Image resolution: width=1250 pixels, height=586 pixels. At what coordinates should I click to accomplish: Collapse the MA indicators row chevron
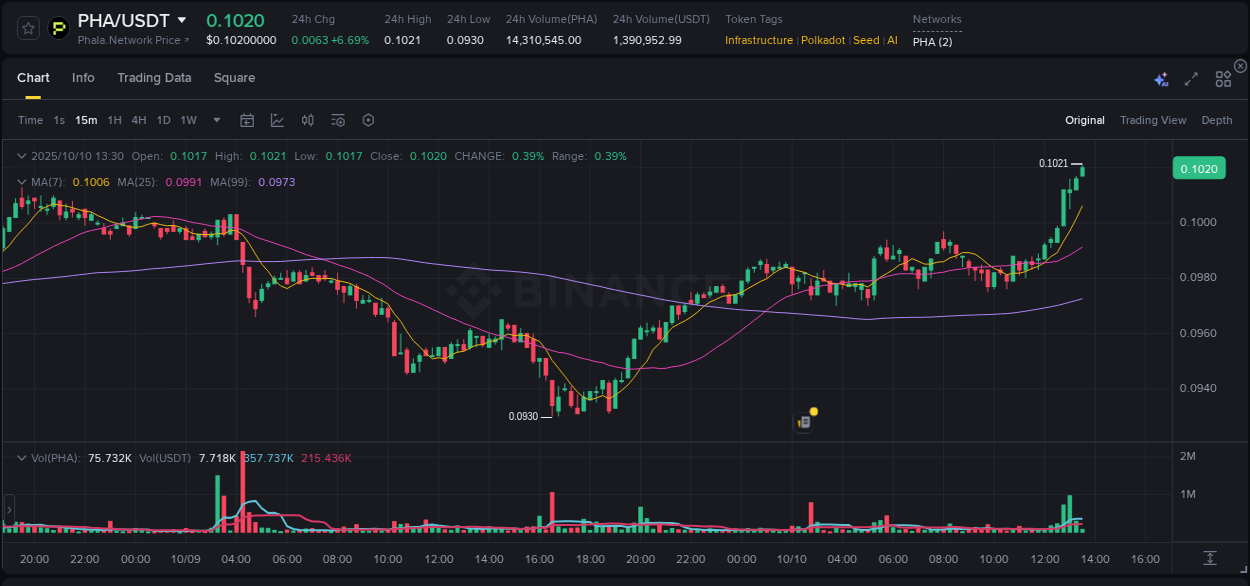[21, 182]
